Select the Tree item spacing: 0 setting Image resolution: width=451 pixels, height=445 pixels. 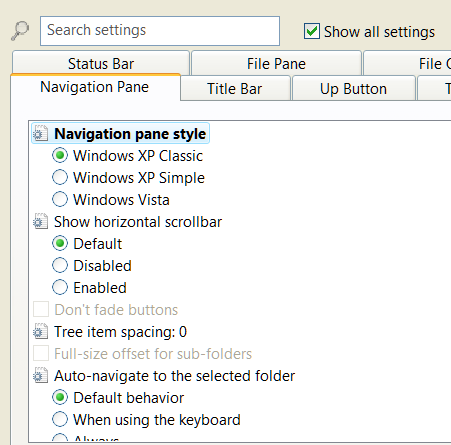[x=120, y=332]
